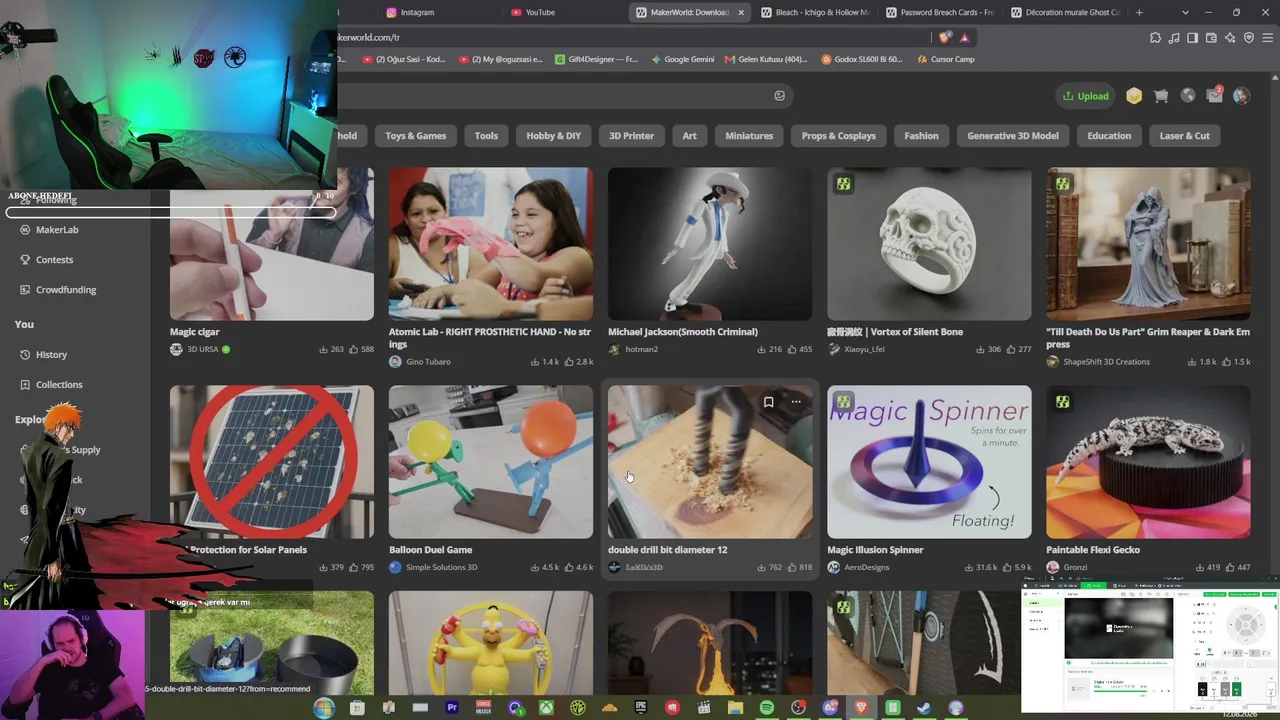Viewport: 1280px width, 720px height.
Task: Click the image search icon in search bar
Action: (780, 96)
